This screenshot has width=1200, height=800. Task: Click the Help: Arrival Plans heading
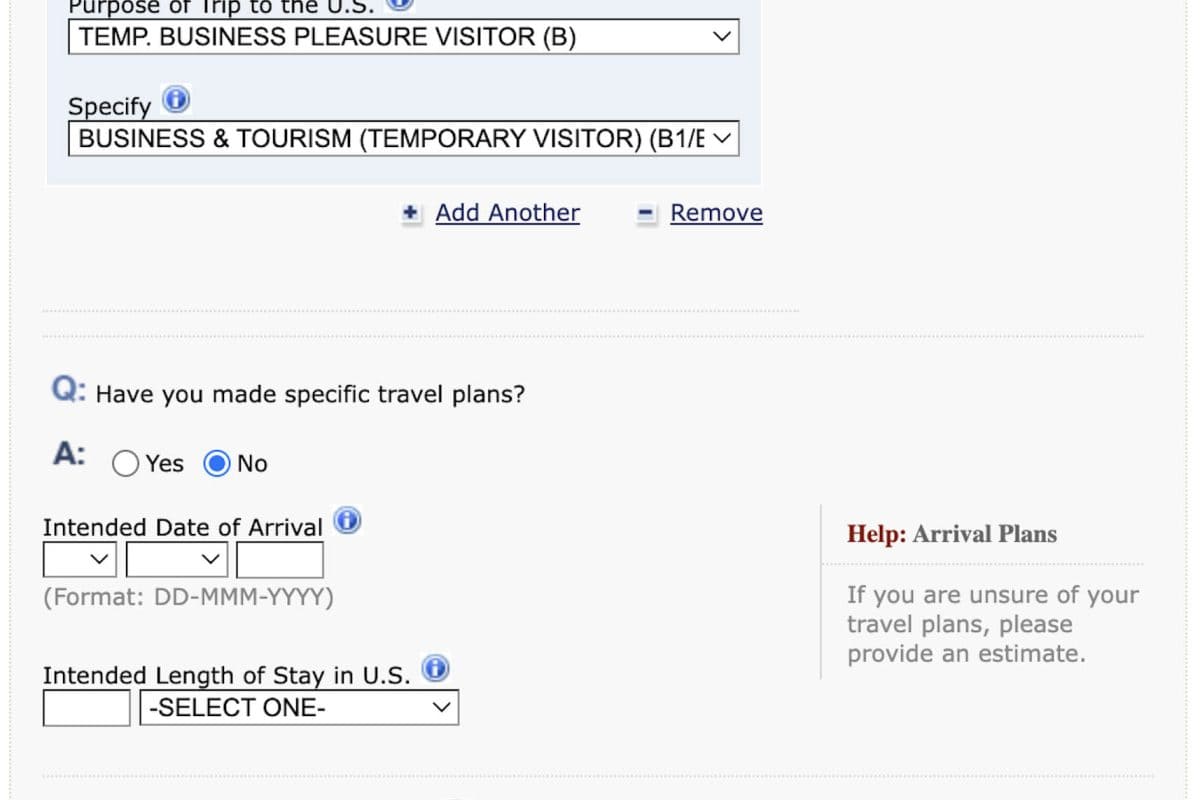[951, 534]
